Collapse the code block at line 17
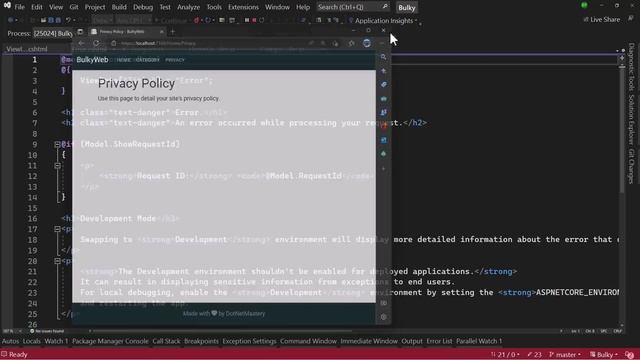Viewport: 640px width, 360px height. pyautogui.click(x=58, y=229)
